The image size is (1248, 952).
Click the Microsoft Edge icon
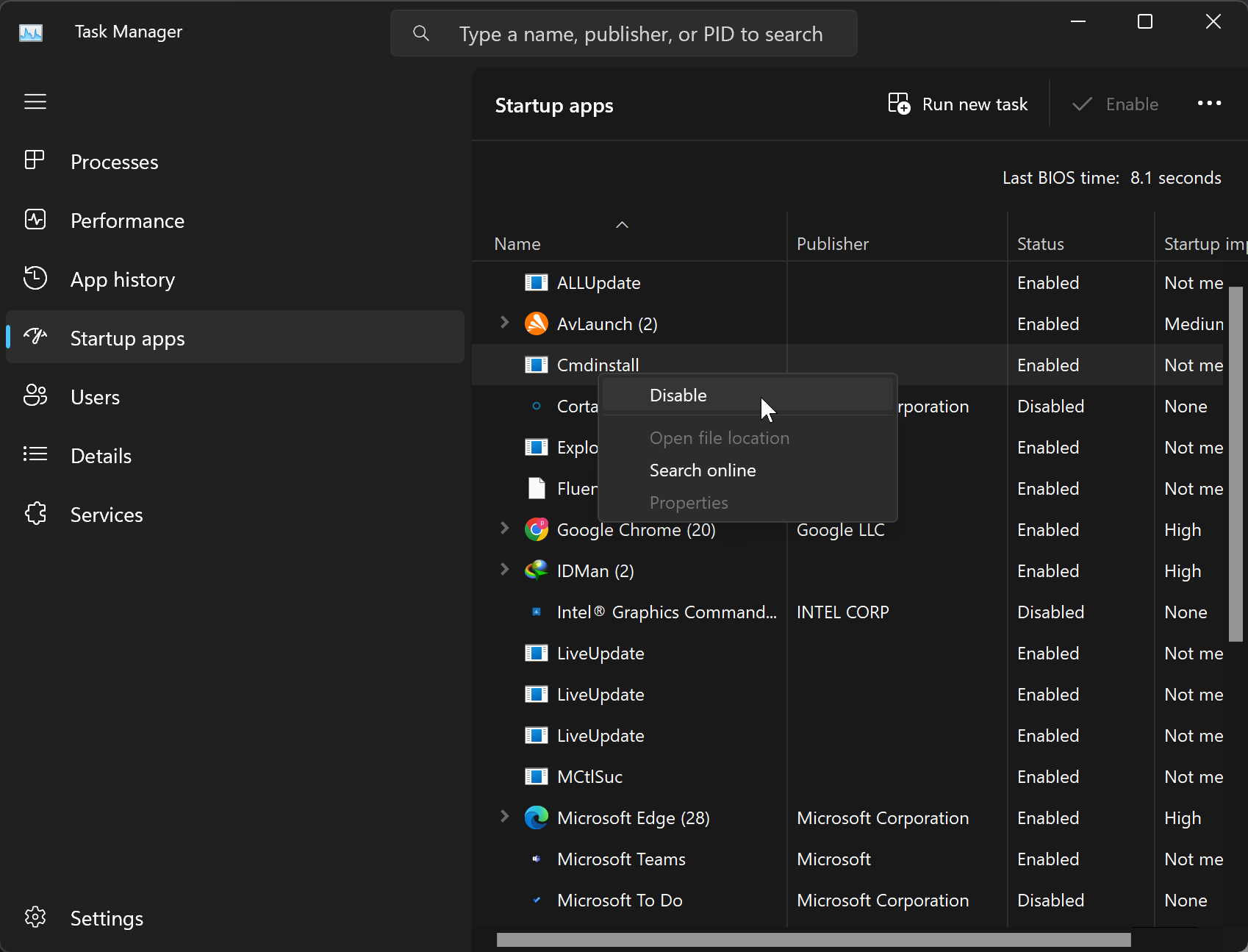537,817
